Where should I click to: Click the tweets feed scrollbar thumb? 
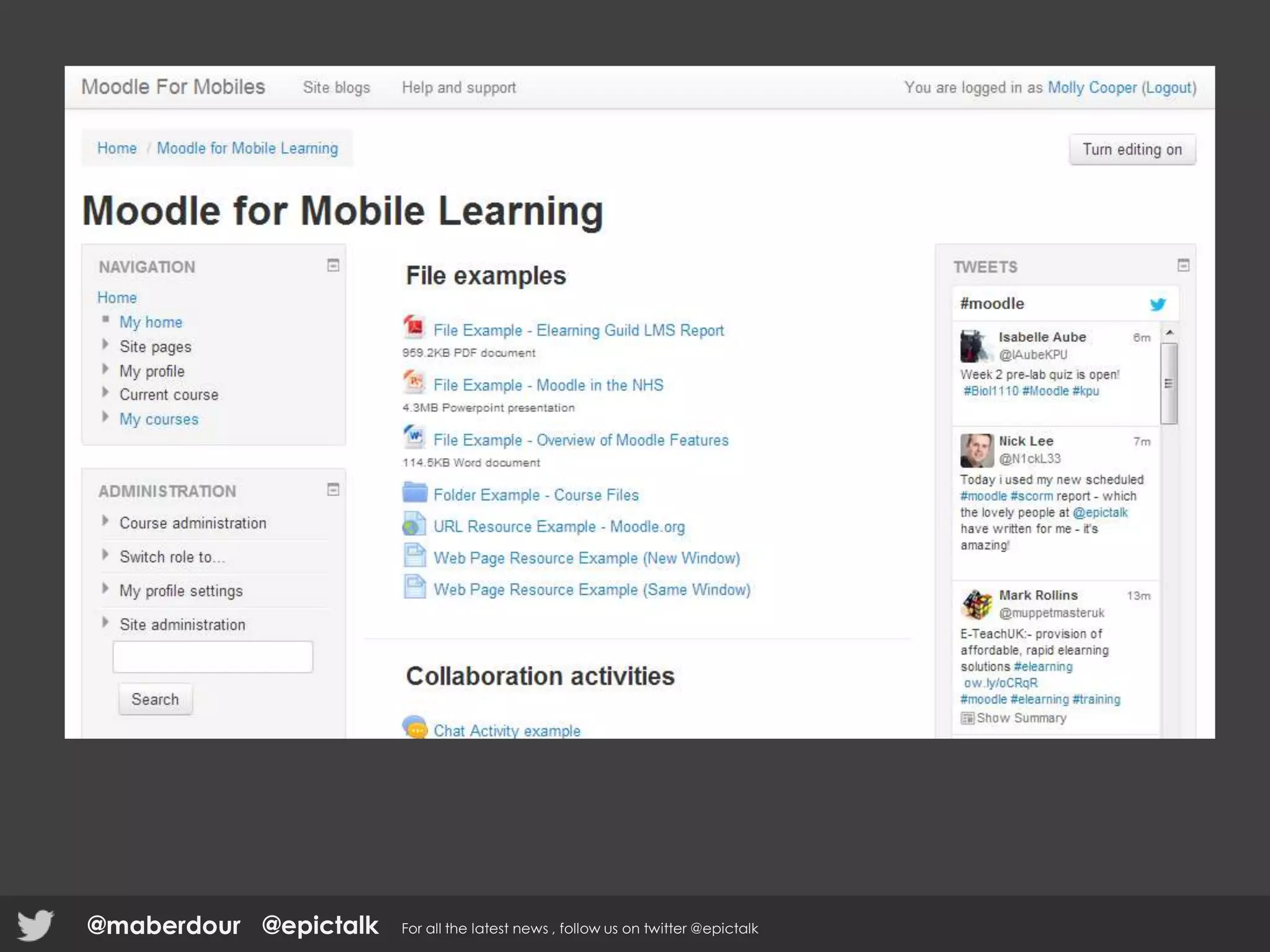(1169, 383)
